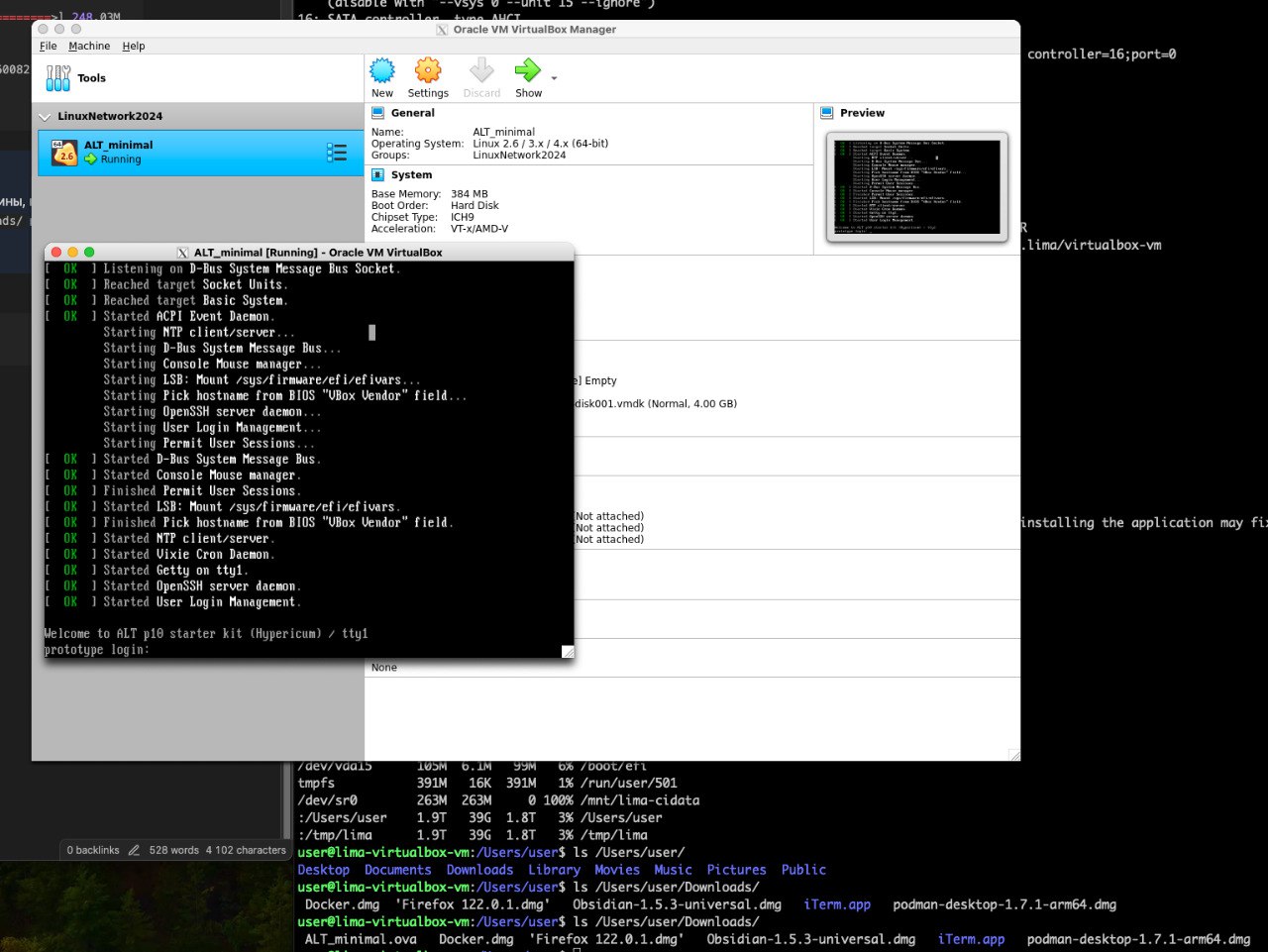The height and width of the screenshot is (952, 1268).
Task: Click the 'Empty' optical drive entry
Action: point(600,381)
